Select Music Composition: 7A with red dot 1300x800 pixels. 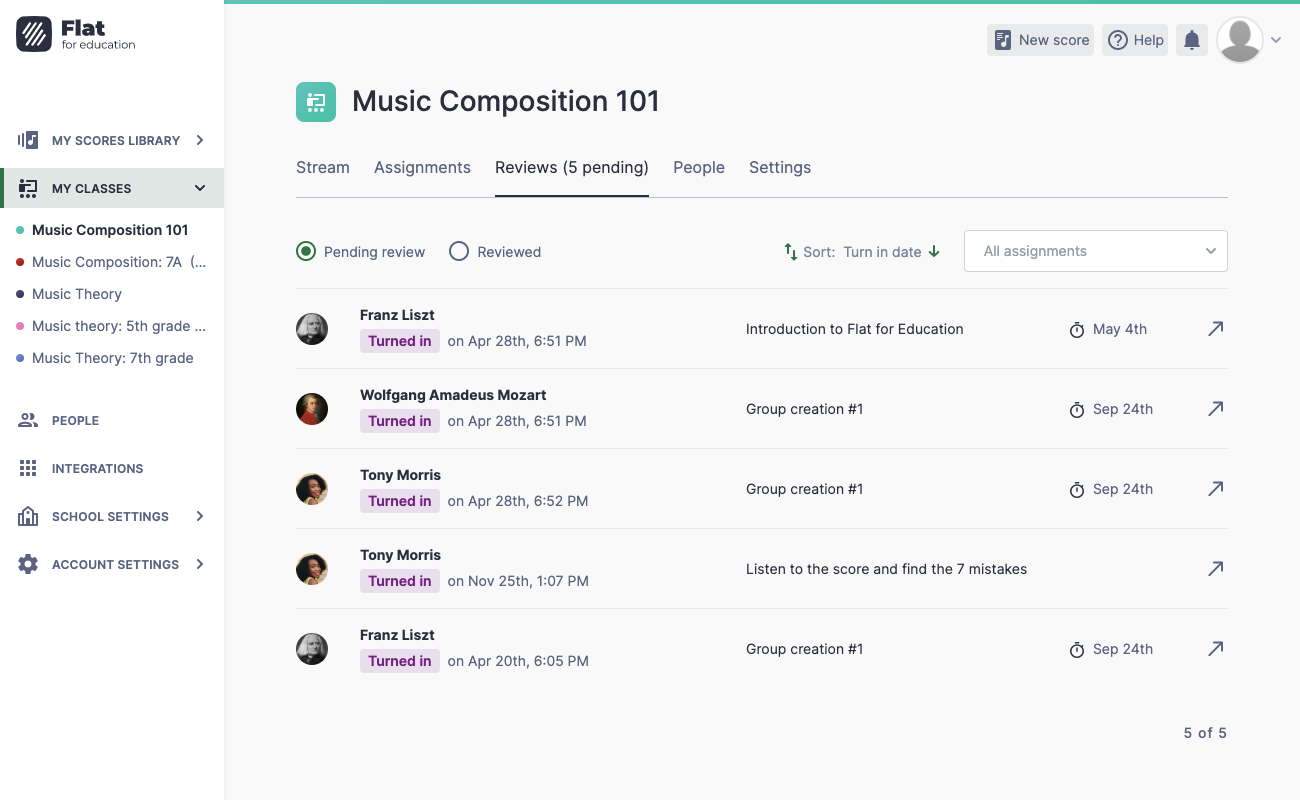(x=118, y=262)
